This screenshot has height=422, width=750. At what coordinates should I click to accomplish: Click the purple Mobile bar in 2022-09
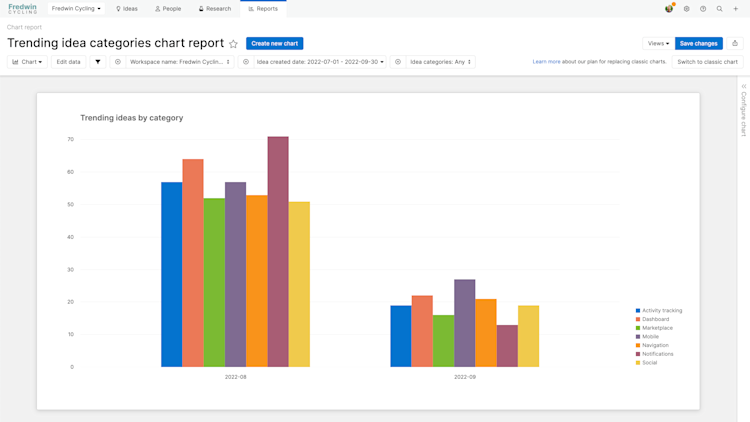click(464, 323)
